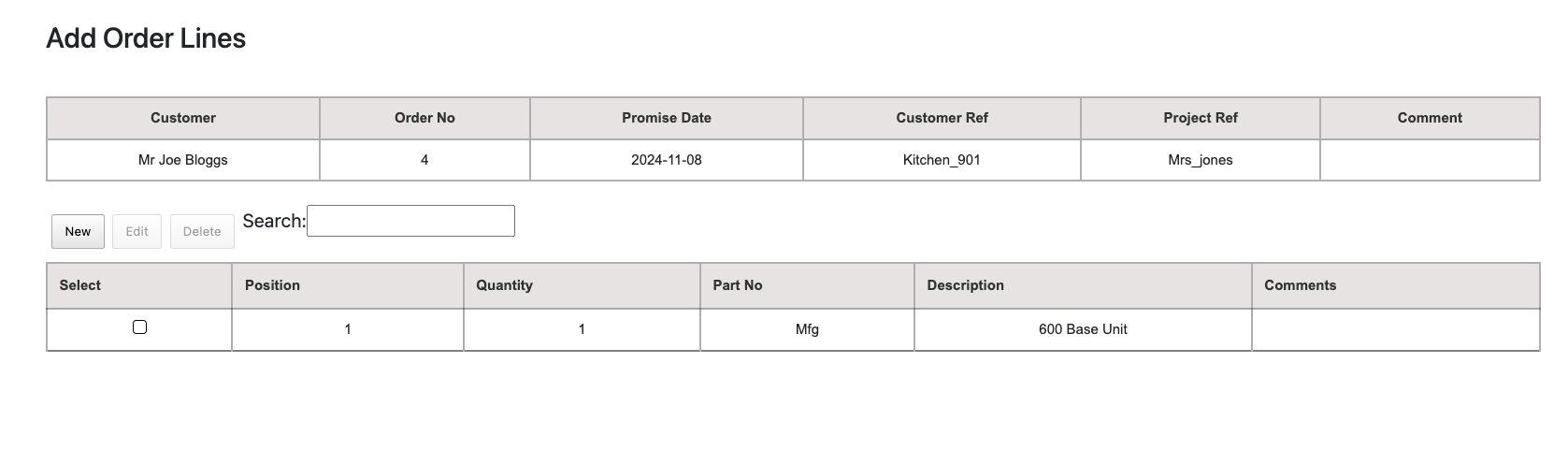Click the Position column header

272,285
